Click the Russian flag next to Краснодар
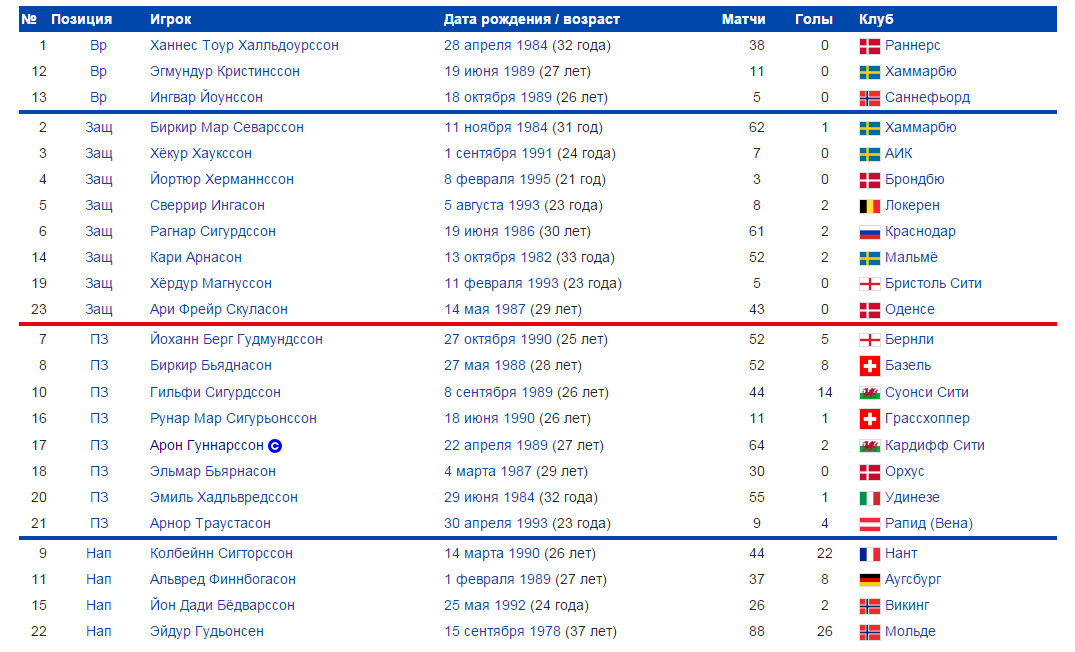The height and width of the screenshot is (652, 1075). tap(869, 232)
